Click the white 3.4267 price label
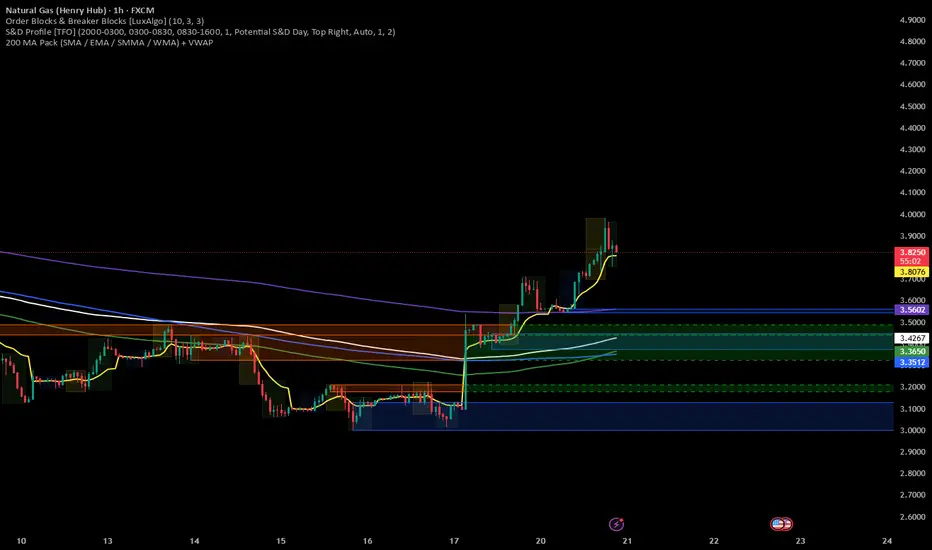 [911, 338]
